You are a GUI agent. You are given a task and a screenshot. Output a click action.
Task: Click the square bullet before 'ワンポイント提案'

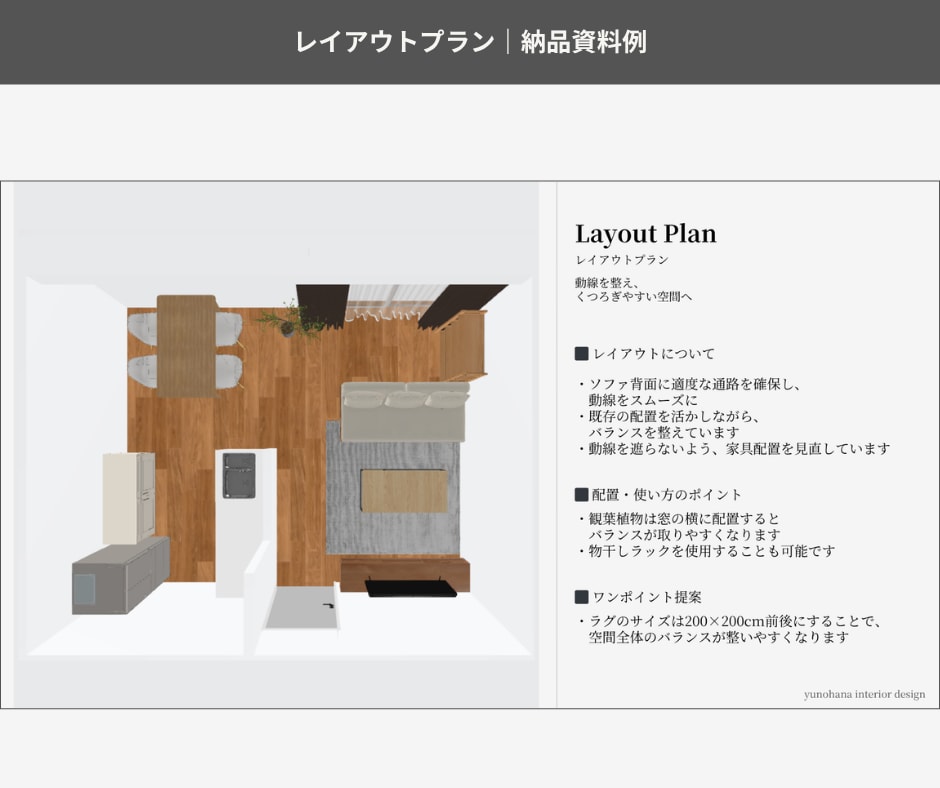[582, 597]
